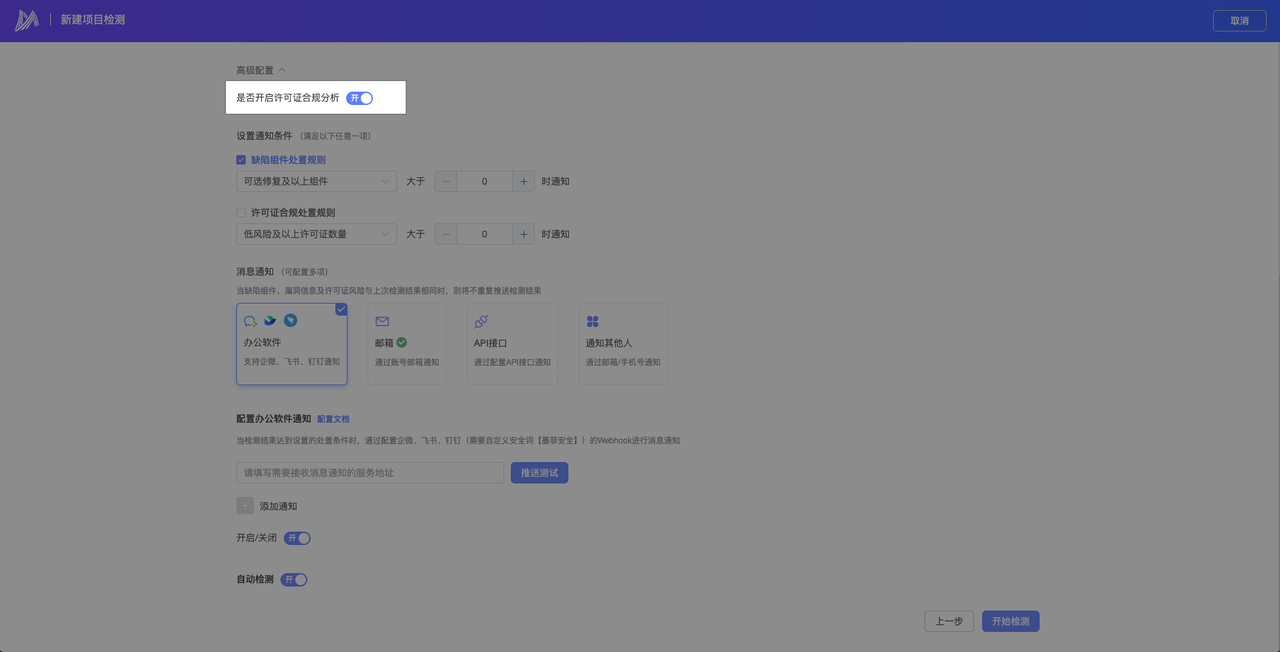Choose the 通知其他人 notification option
The image size is (1280, 652).
pos(622,344)
